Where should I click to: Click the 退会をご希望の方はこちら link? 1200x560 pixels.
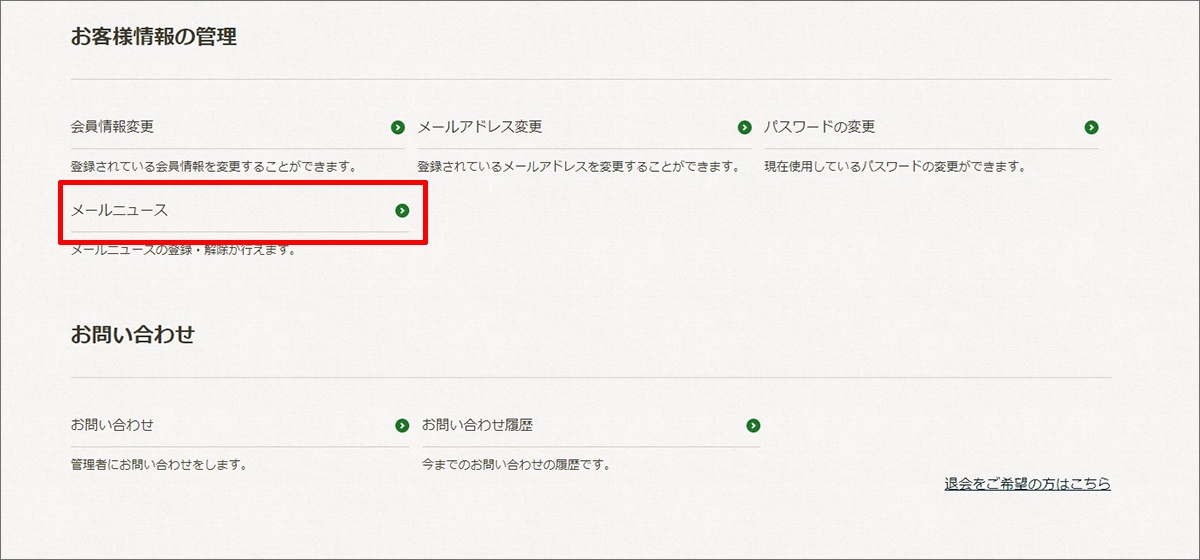coord(1027,484)
